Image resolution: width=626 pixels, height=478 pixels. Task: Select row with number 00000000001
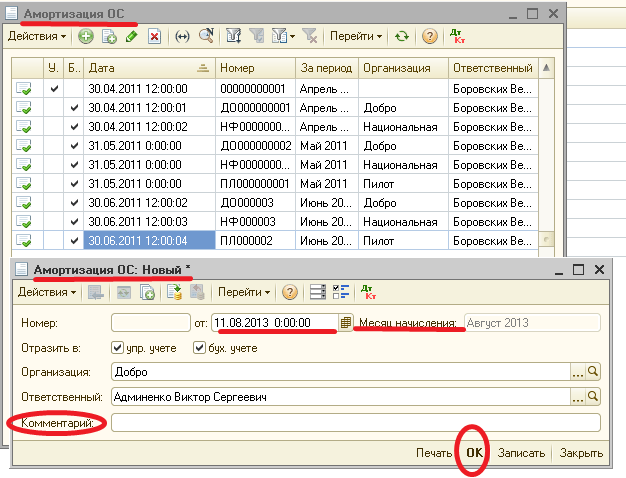[275, 89]
